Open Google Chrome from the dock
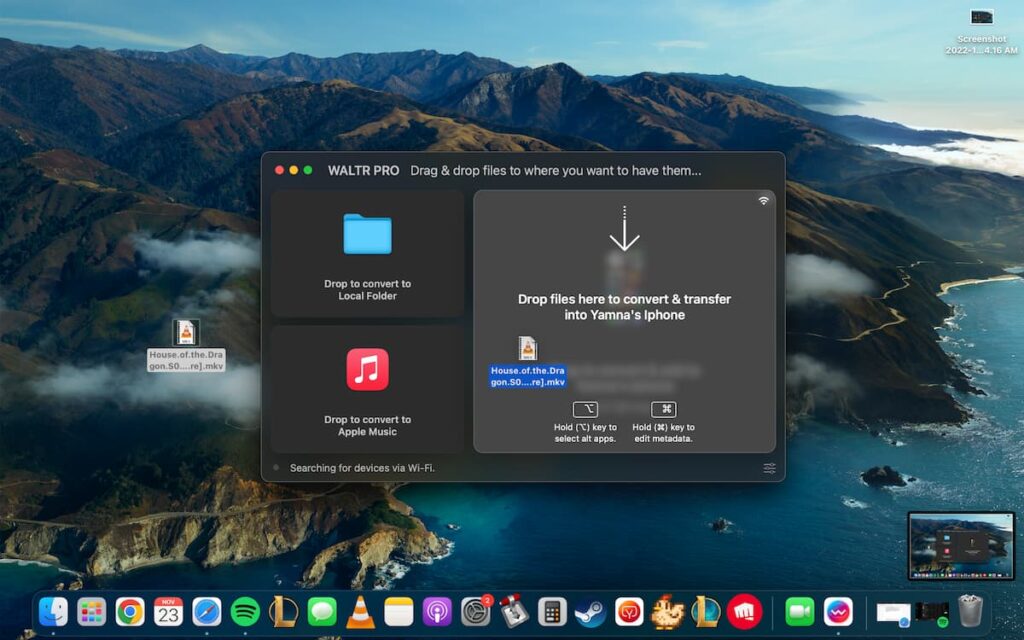This screenshot has height=640, width=1024. (130, 611)
